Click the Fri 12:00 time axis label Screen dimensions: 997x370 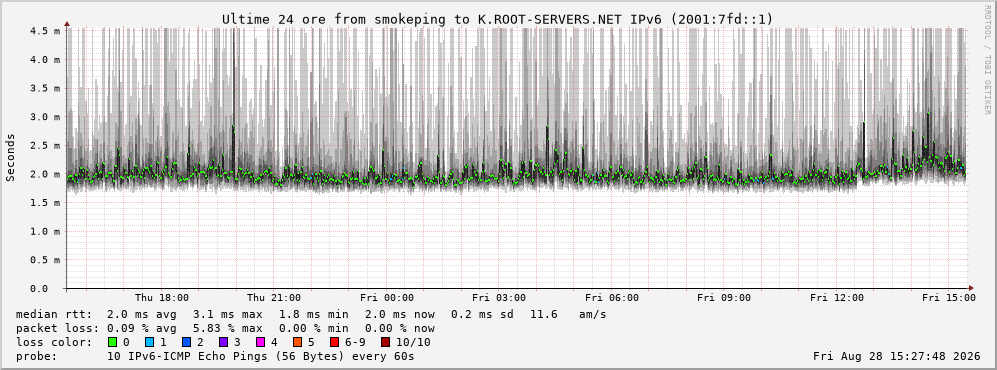coord(837,298)
